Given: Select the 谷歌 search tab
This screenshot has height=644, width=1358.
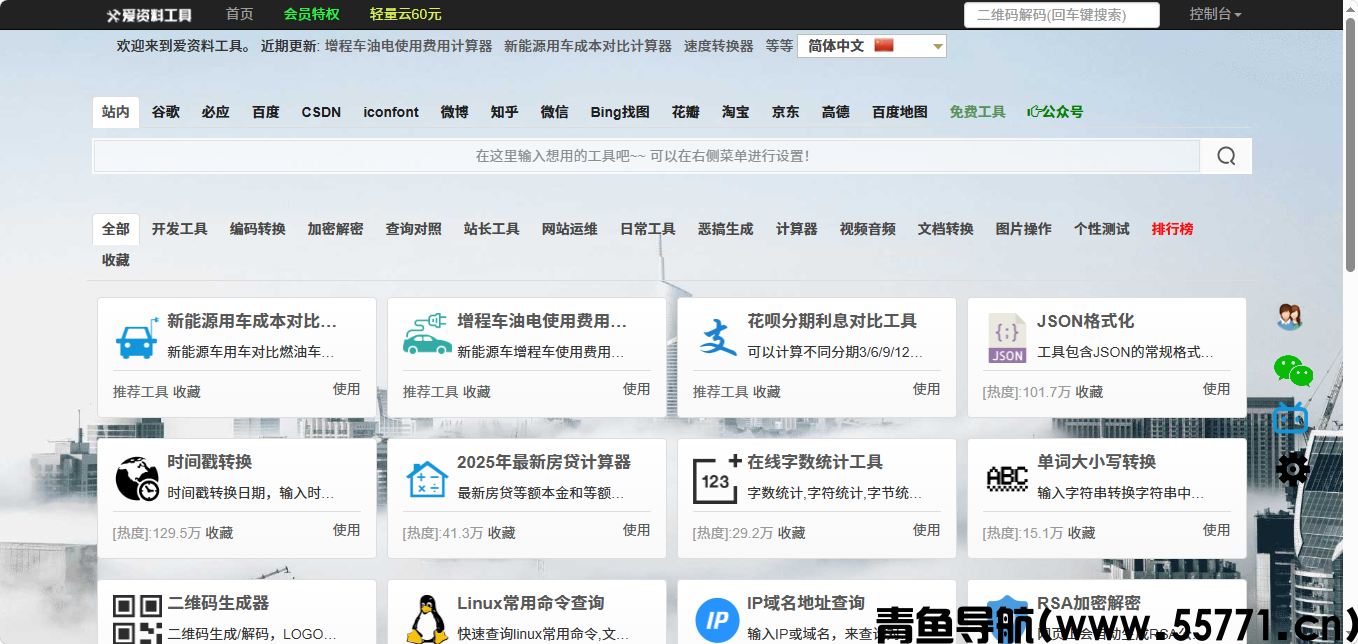Looking at the screenshot, I should pos(166,112).
